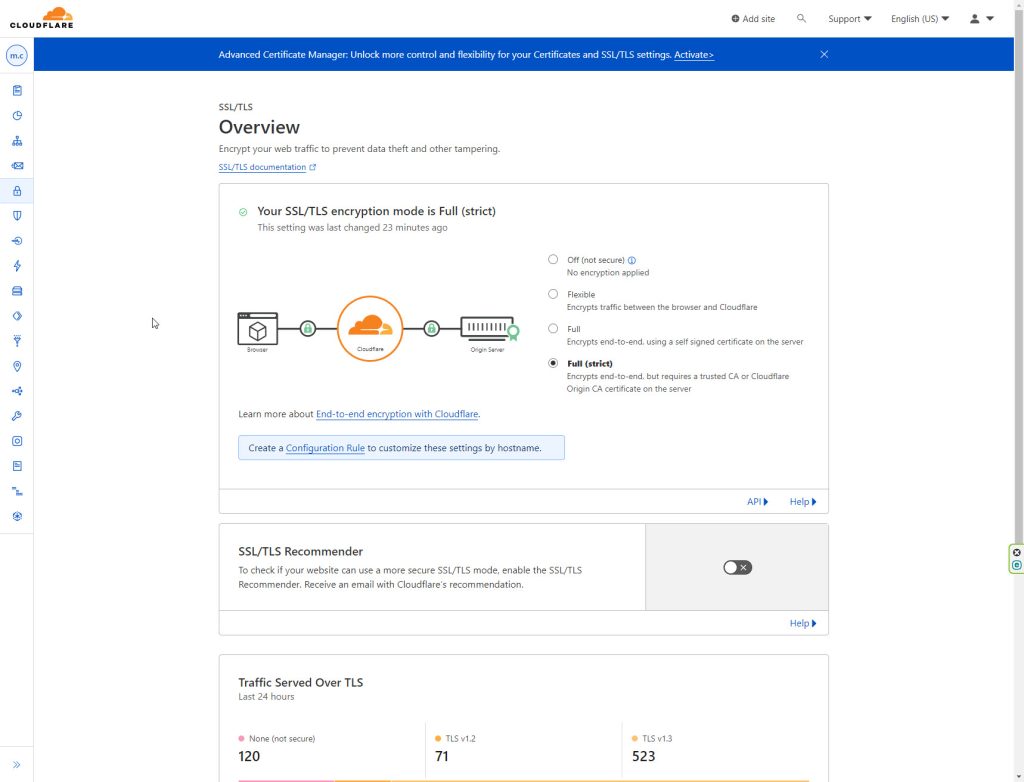Click the 'Last 24 hours' label

[x=266, y=697]
